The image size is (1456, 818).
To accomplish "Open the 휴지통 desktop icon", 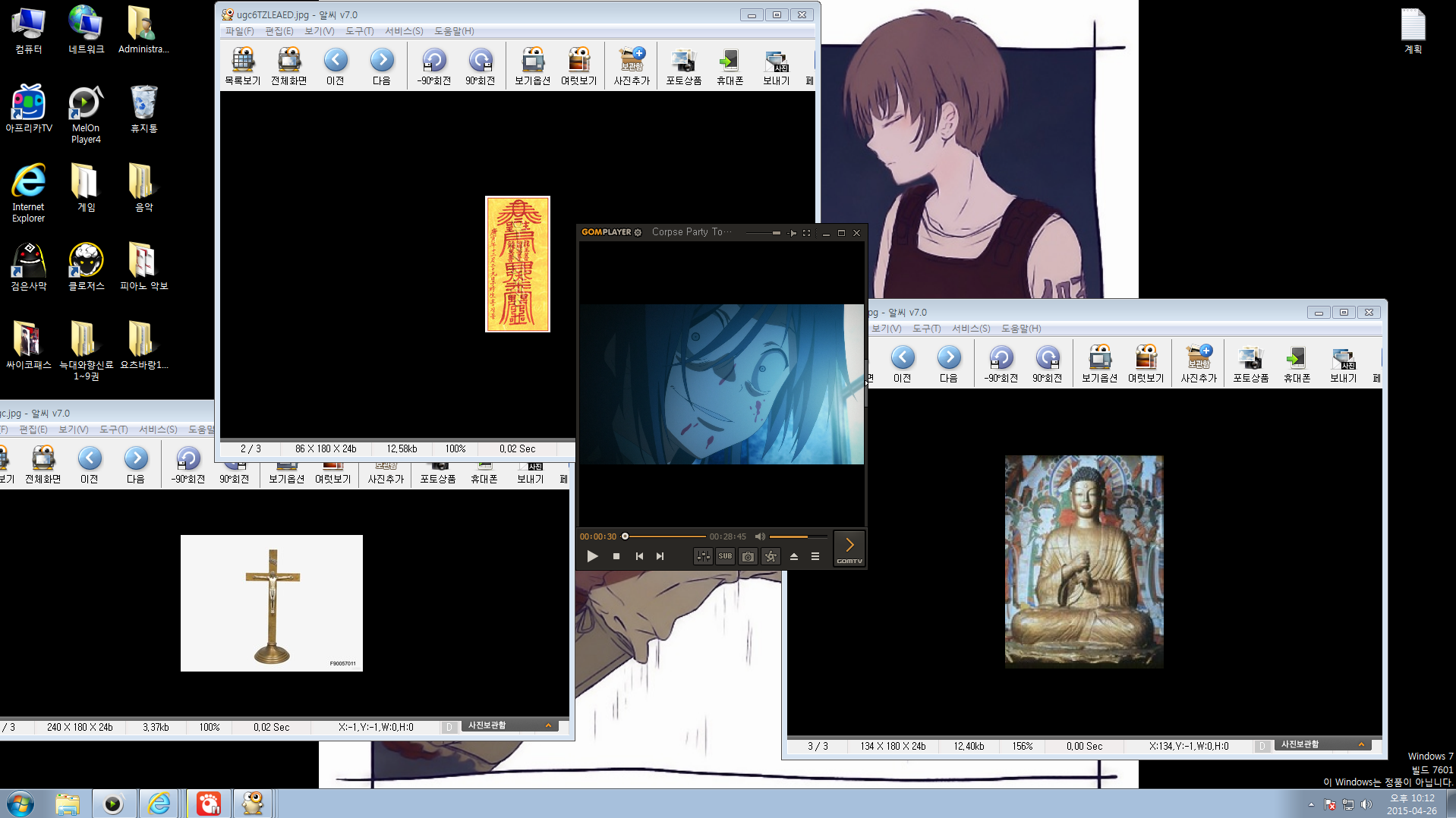I will click(x=144, y=109).
